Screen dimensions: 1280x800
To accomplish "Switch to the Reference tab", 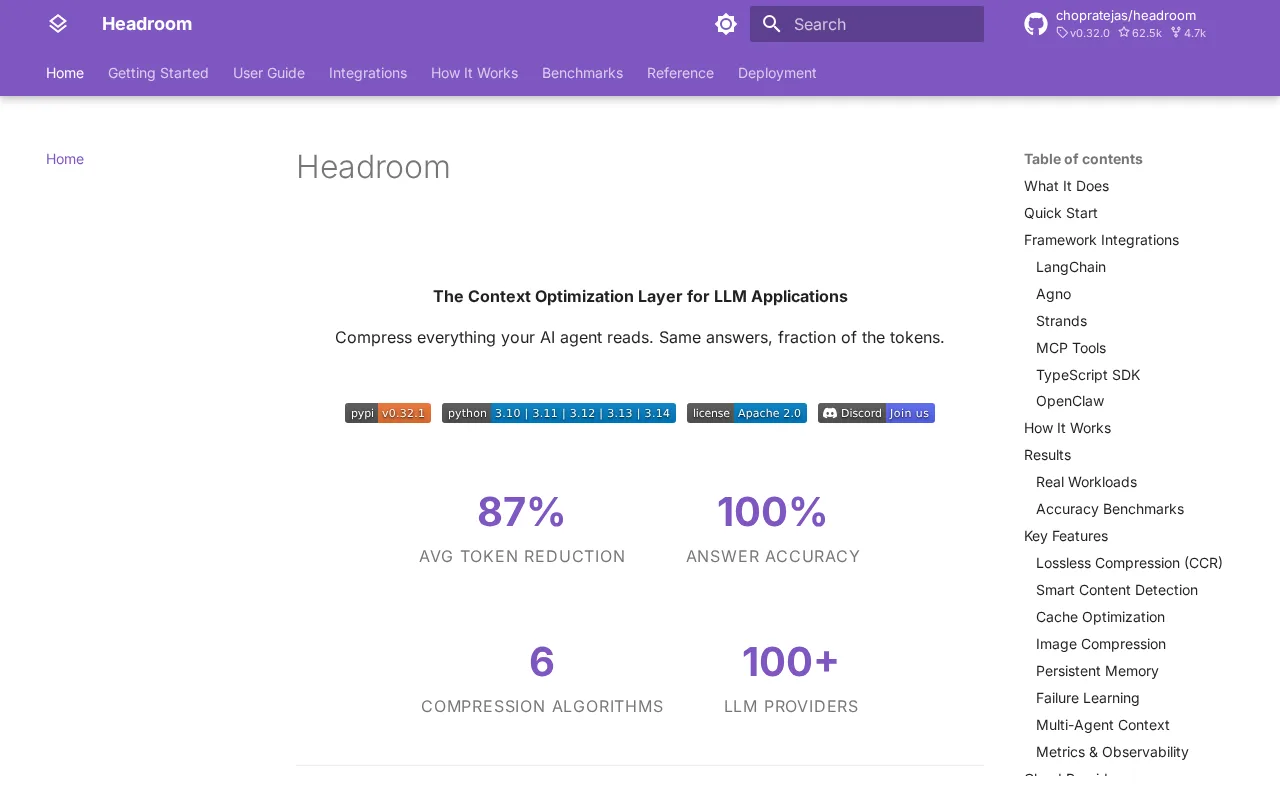I will [x=680, y=73].
